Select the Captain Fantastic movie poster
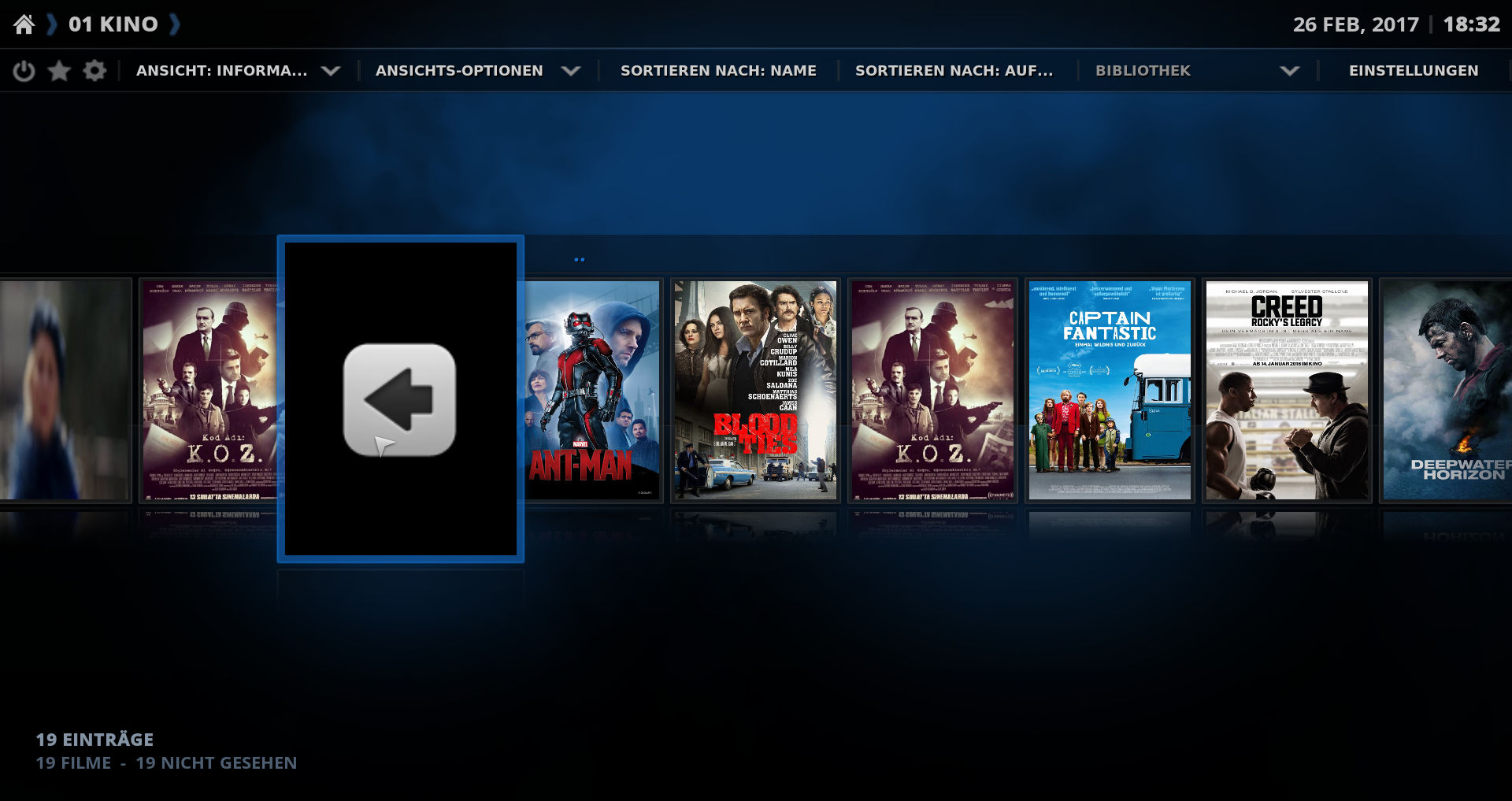 click(1110, 390)
